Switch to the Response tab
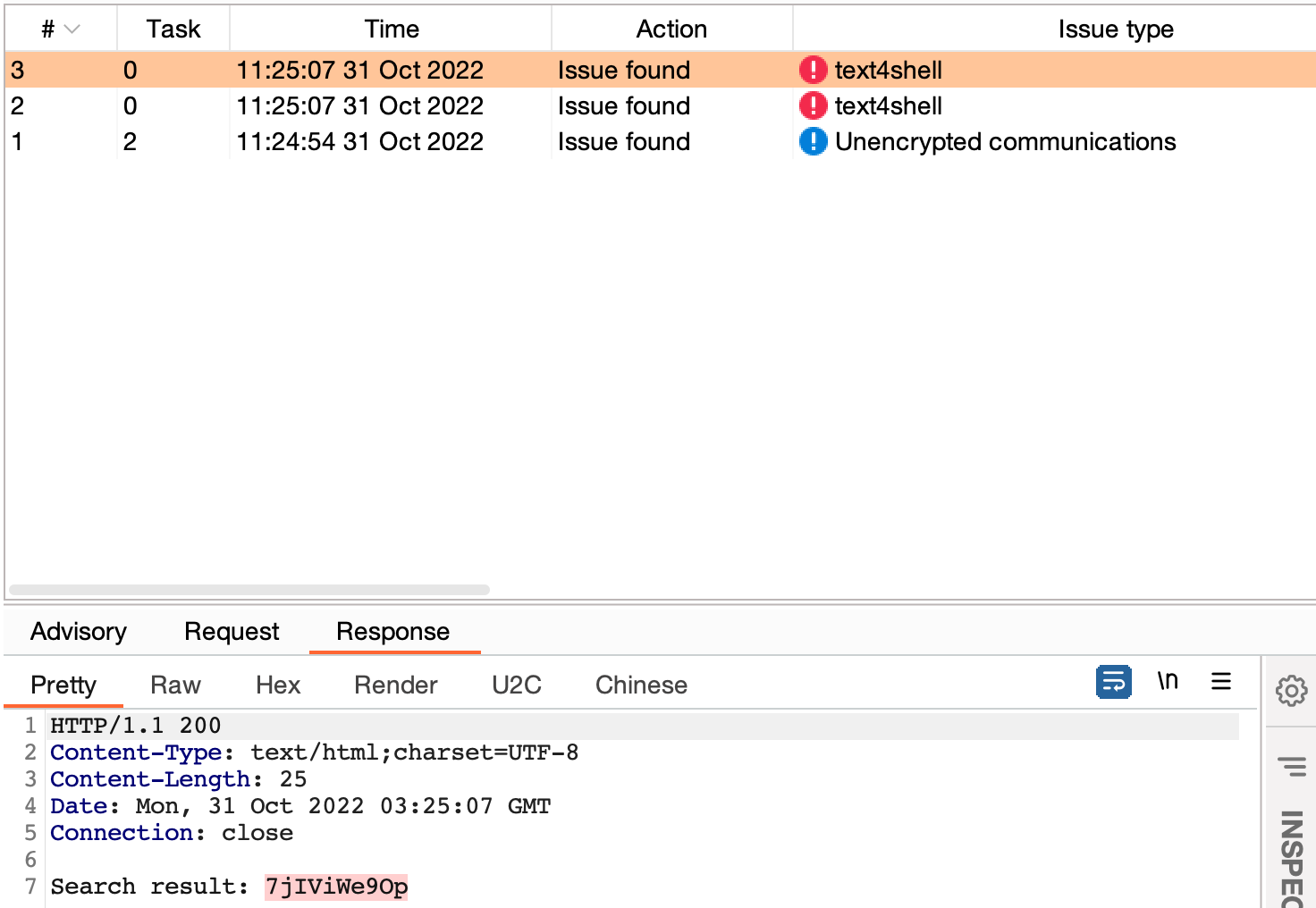 coord(393,632)
